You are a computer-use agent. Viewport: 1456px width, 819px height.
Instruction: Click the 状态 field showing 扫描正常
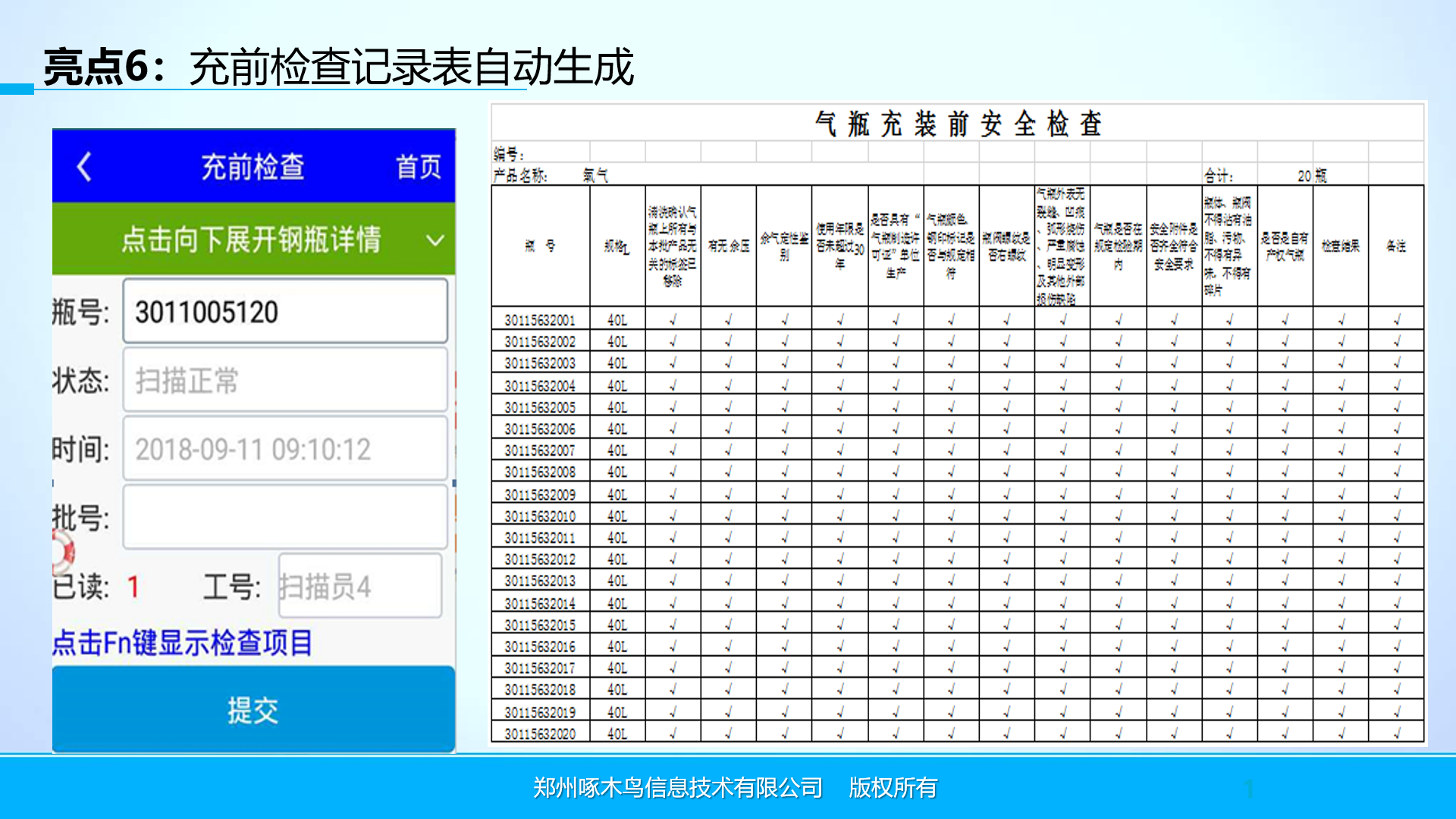(285, 380)
